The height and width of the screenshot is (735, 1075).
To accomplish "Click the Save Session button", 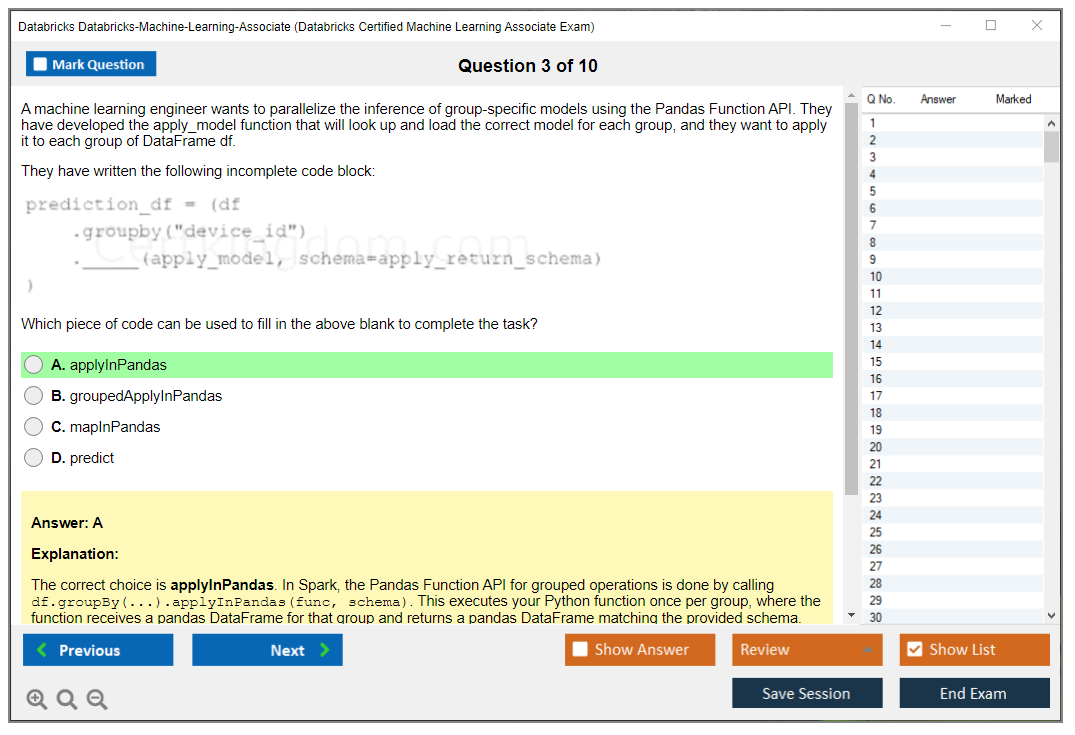I will point(807,692).
